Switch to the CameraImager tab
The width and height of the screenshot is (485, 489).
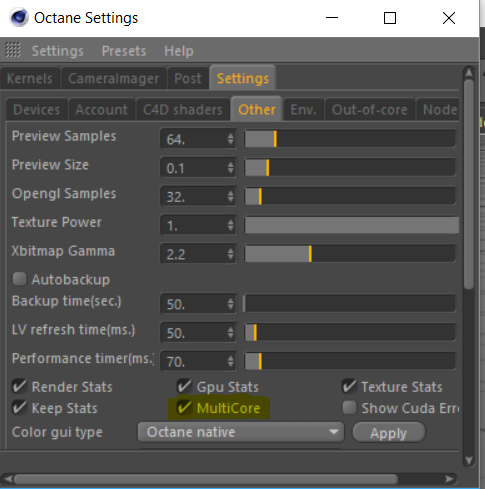(113, 78)
